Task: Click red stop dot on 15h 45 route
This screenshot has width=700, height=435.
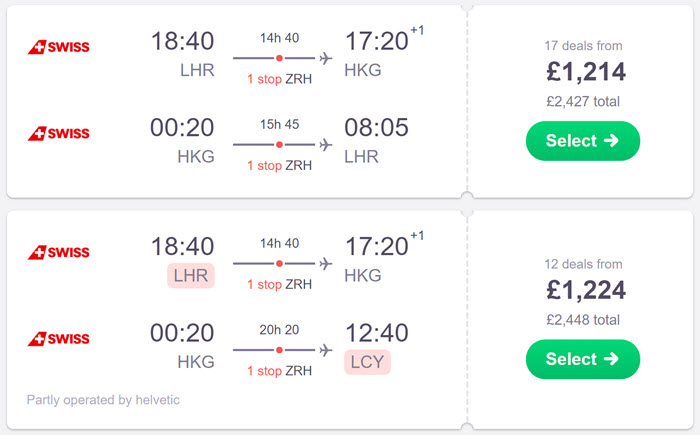Action: click(x=279, y=145)
